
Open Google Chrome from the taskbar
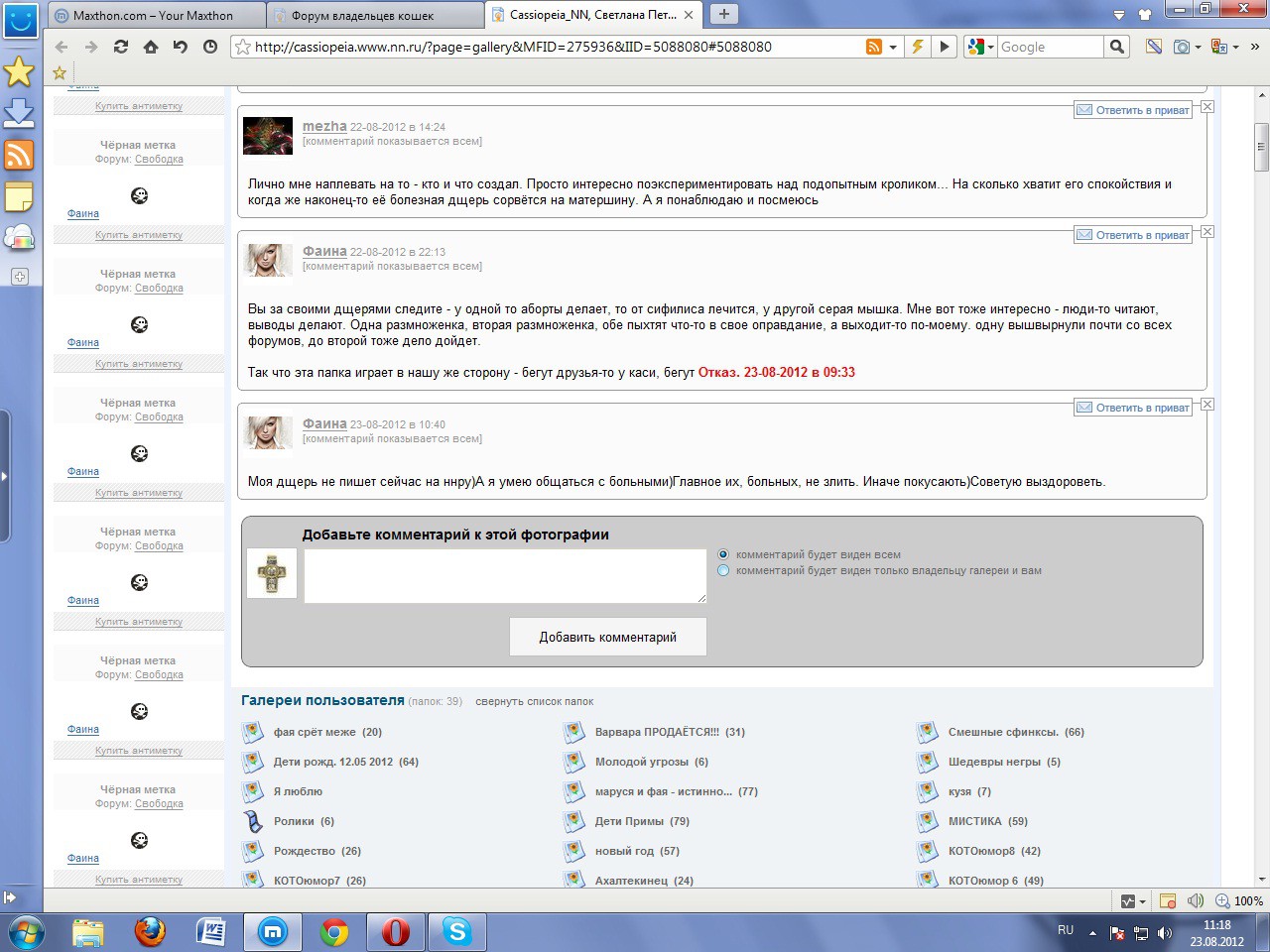[334, 932]
